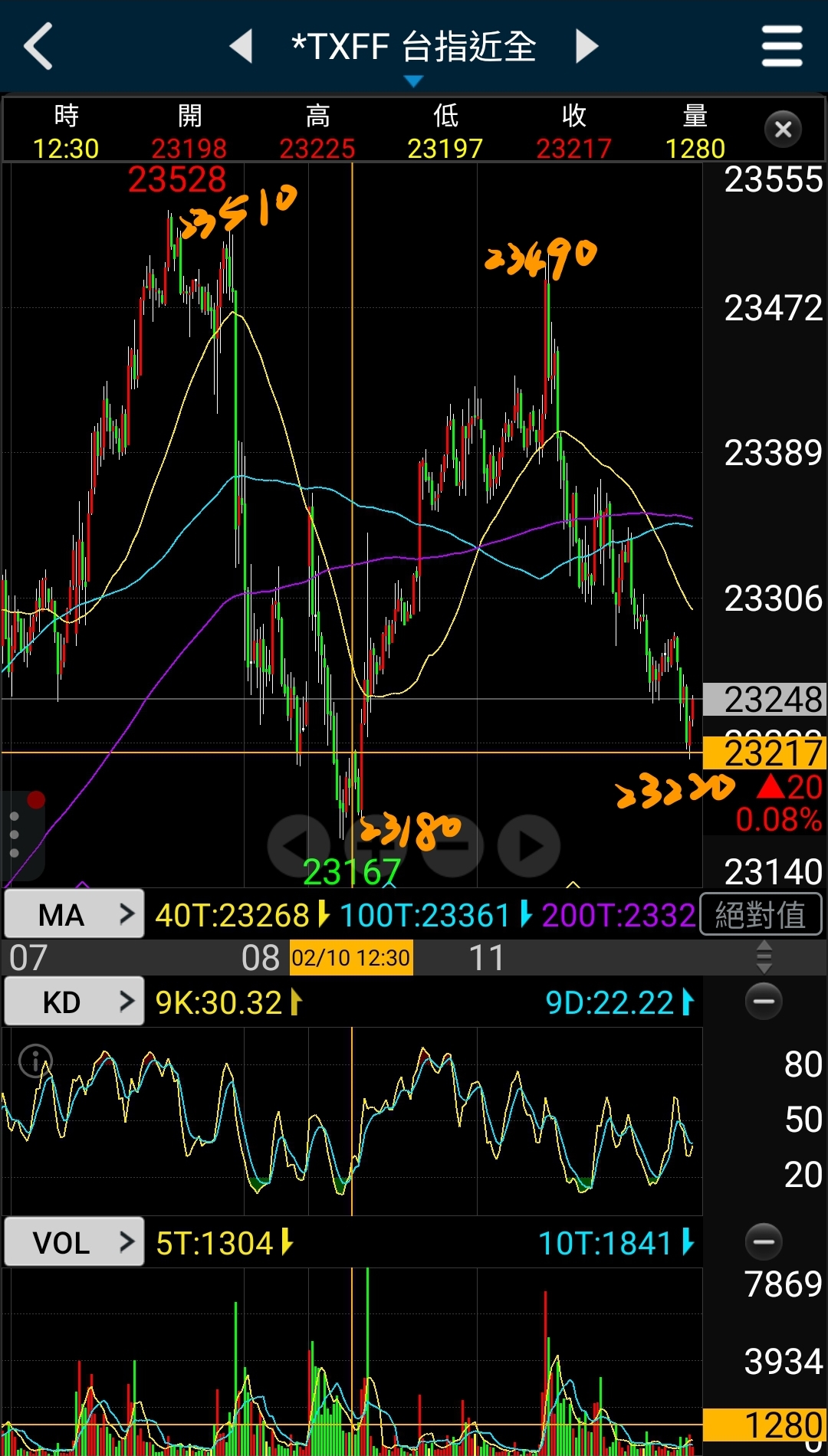Viewport: 828px width, 1456px height.
Task: Open the KD indicator selector
Action: (74, 1002)
